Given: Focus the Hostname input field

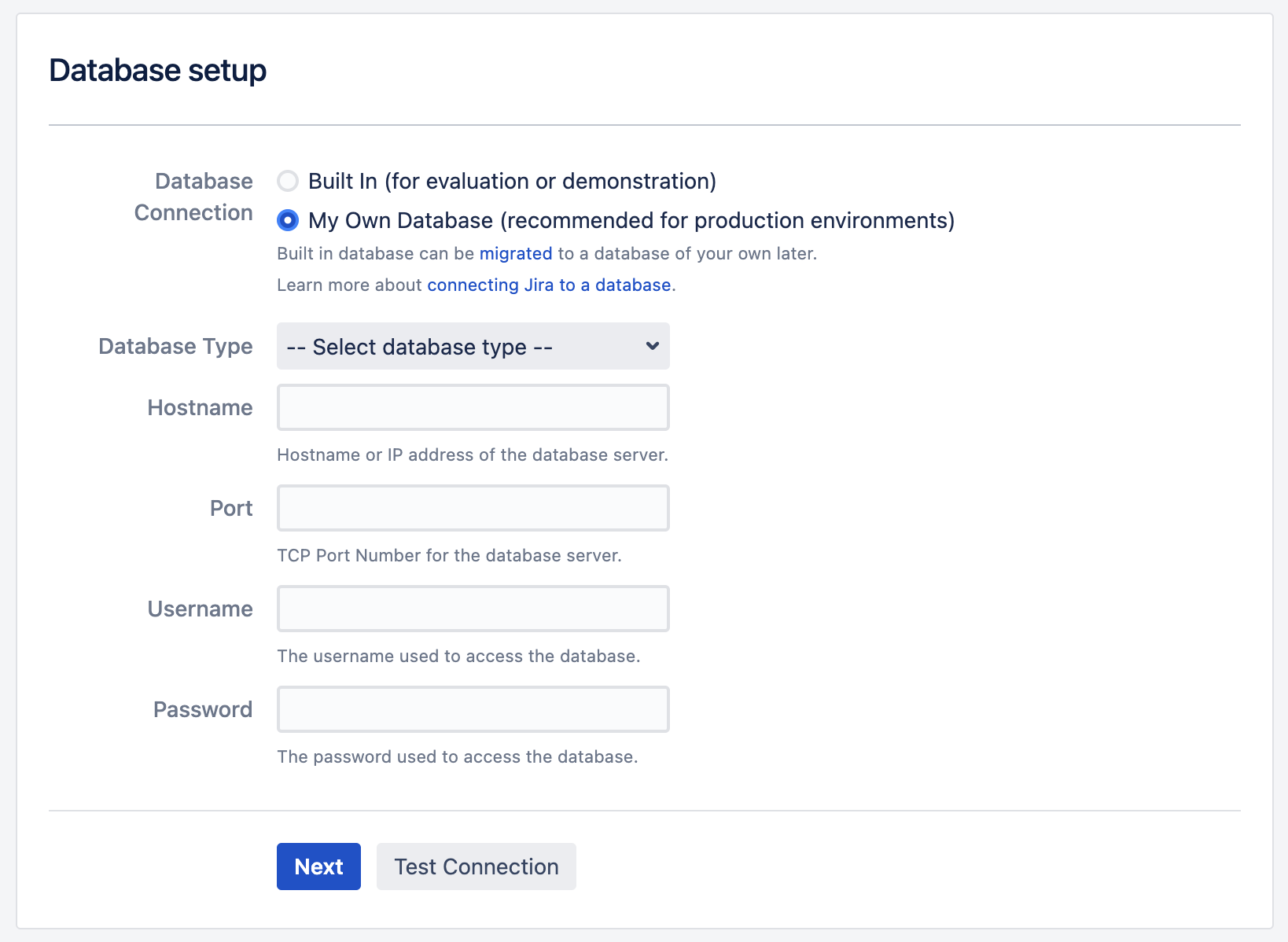Looking at the screenshot, I should coord(473,408).
